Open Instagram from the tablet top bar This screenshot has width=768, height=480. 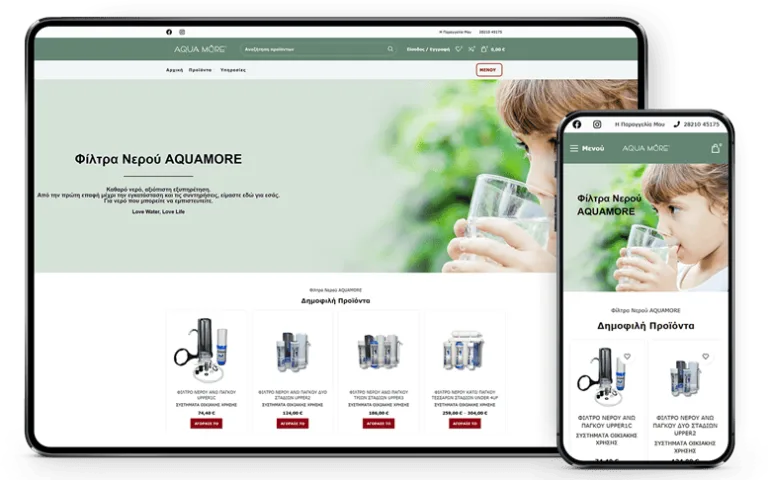point(182,32)
